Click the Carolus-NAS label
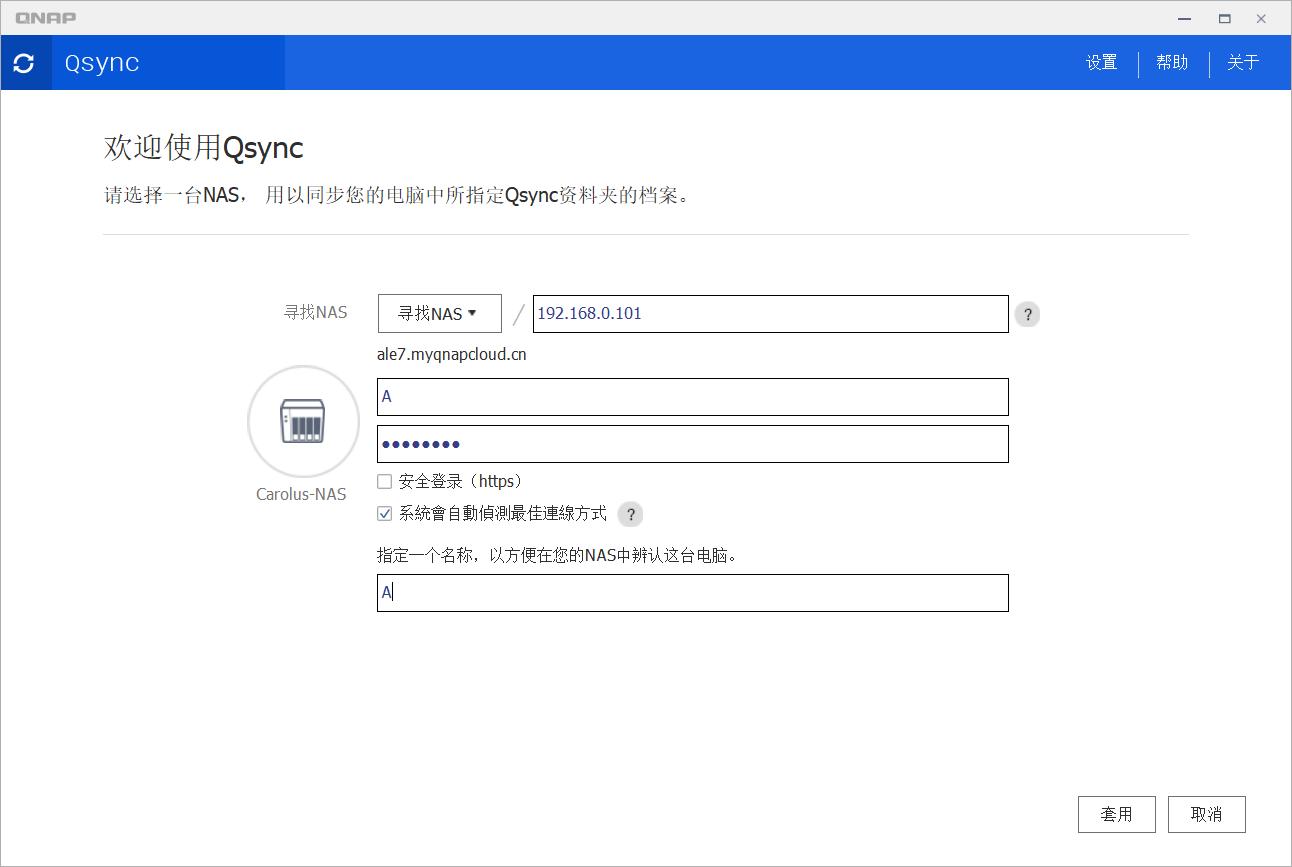 tap(301, 494)
